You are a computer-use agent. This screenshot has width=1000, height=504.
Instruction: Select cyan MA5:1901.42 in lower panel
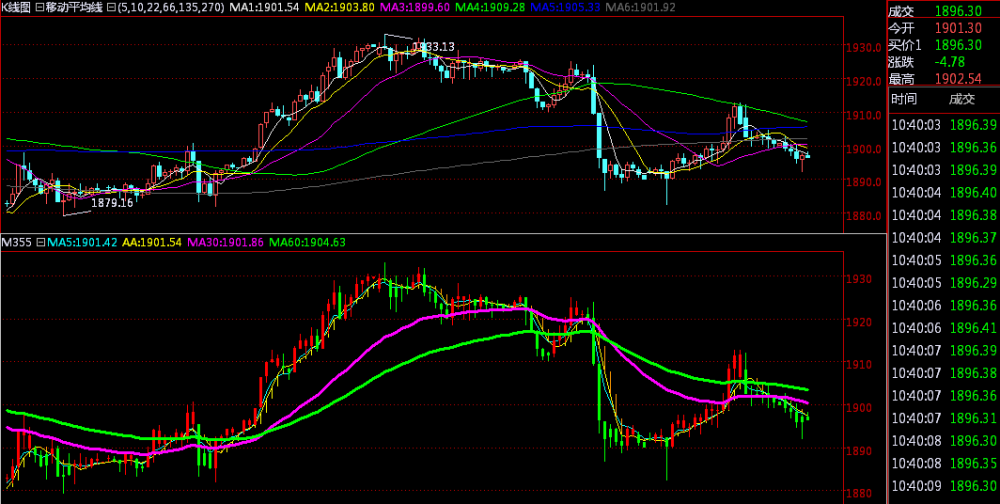pyautogui.click(x=83, y=242)
